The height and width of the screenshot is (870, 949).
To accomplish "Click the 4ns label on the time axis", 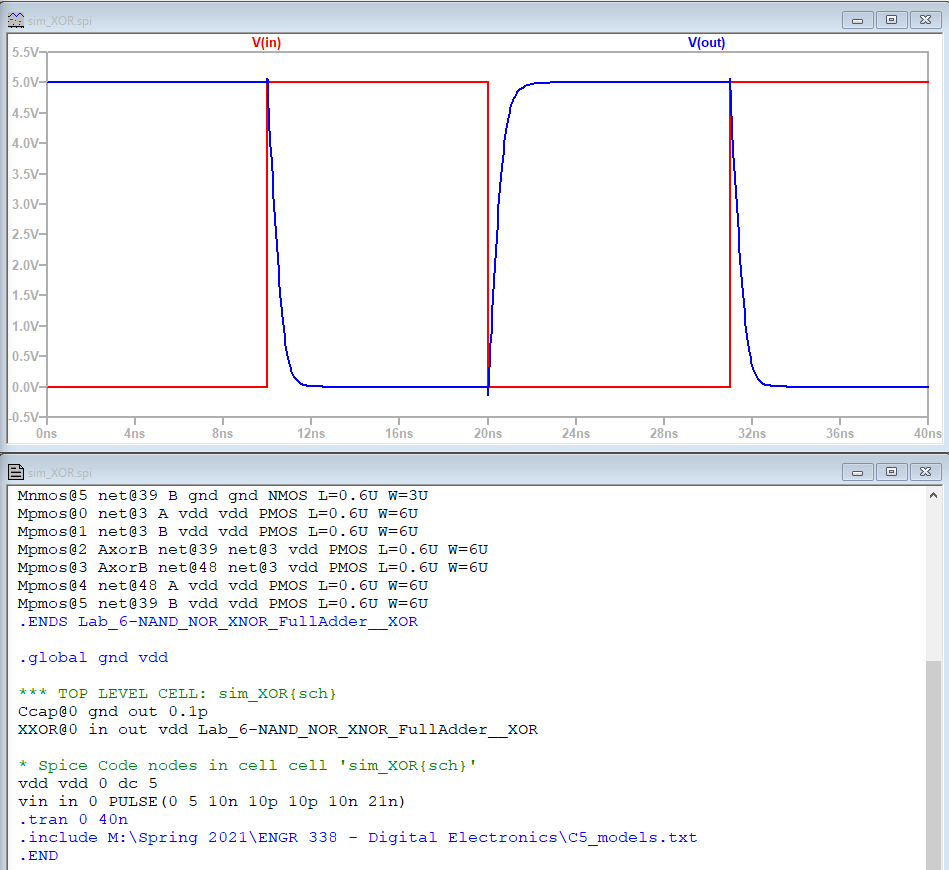I will coord(134,433).
